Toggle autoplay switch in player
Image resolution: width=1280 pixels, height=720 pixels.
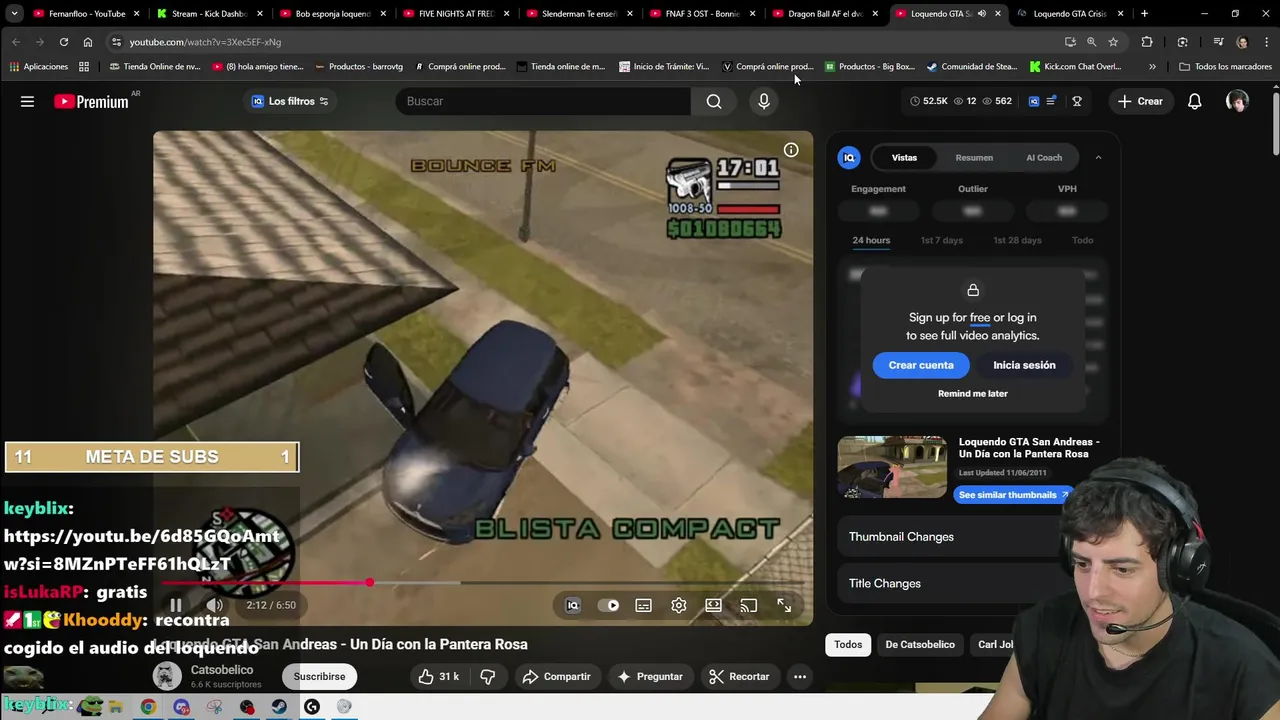[x=608, y=605]
